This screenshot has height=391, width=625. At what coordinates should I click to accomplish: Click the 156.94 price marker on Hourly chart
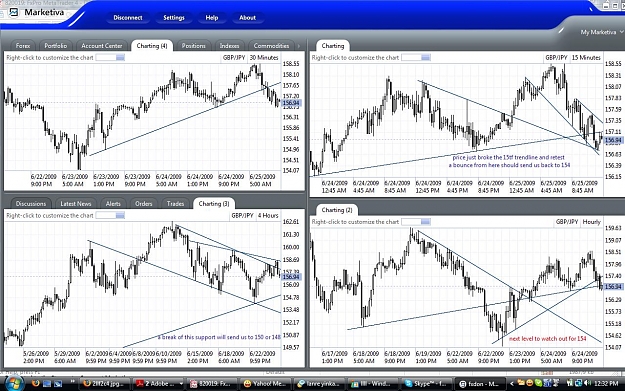tap(613, 287)
